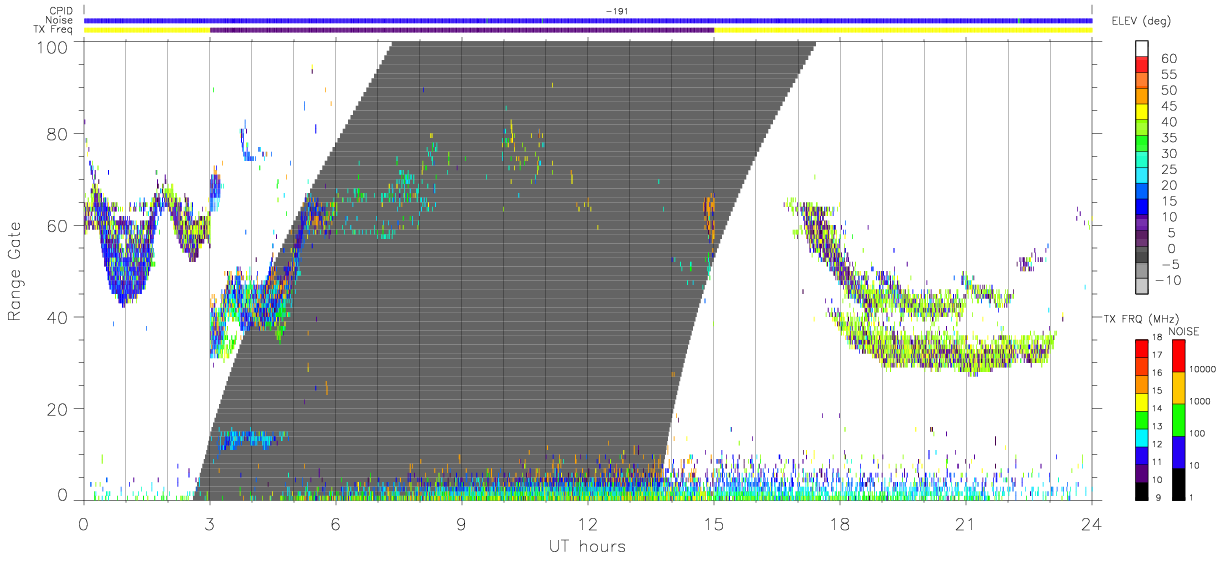Image resolution: width=1228 pixels, height=567 pixels.
Task: Click the red band in ELEV colorbar
Action: tap(1144, 65)
